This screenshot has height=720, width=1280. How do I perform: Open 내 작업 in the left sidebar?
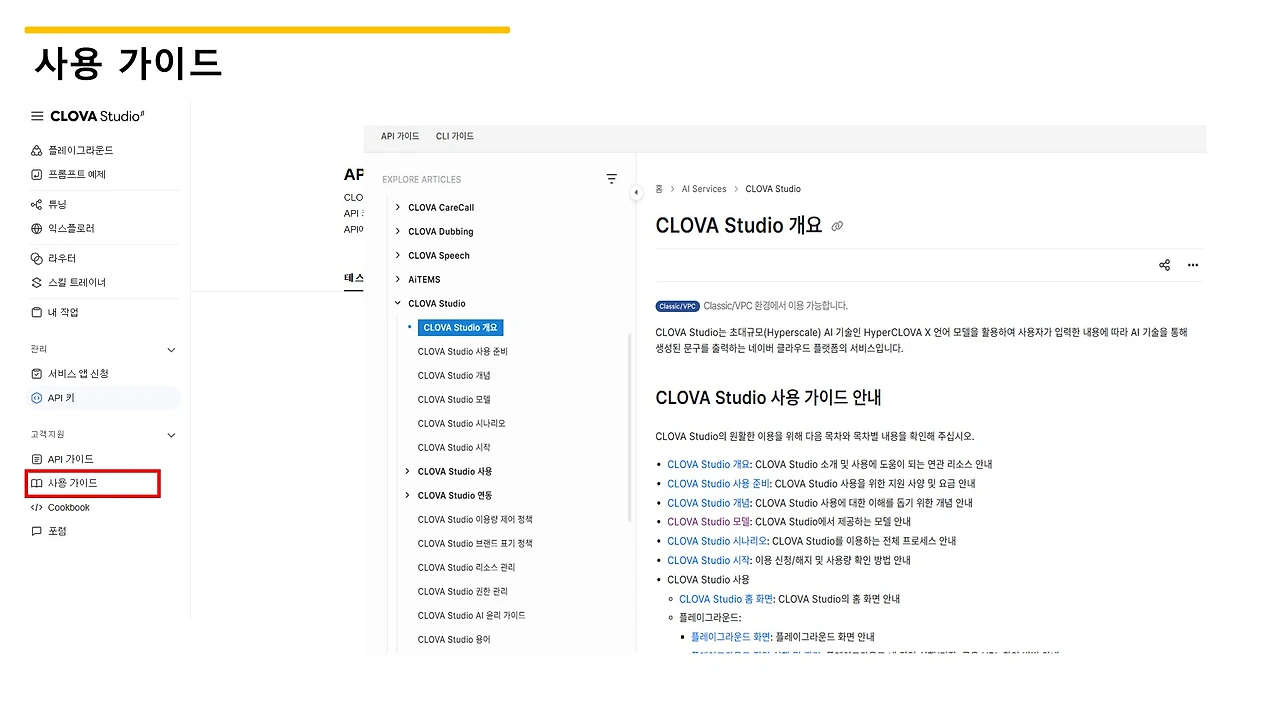[54, 312]
